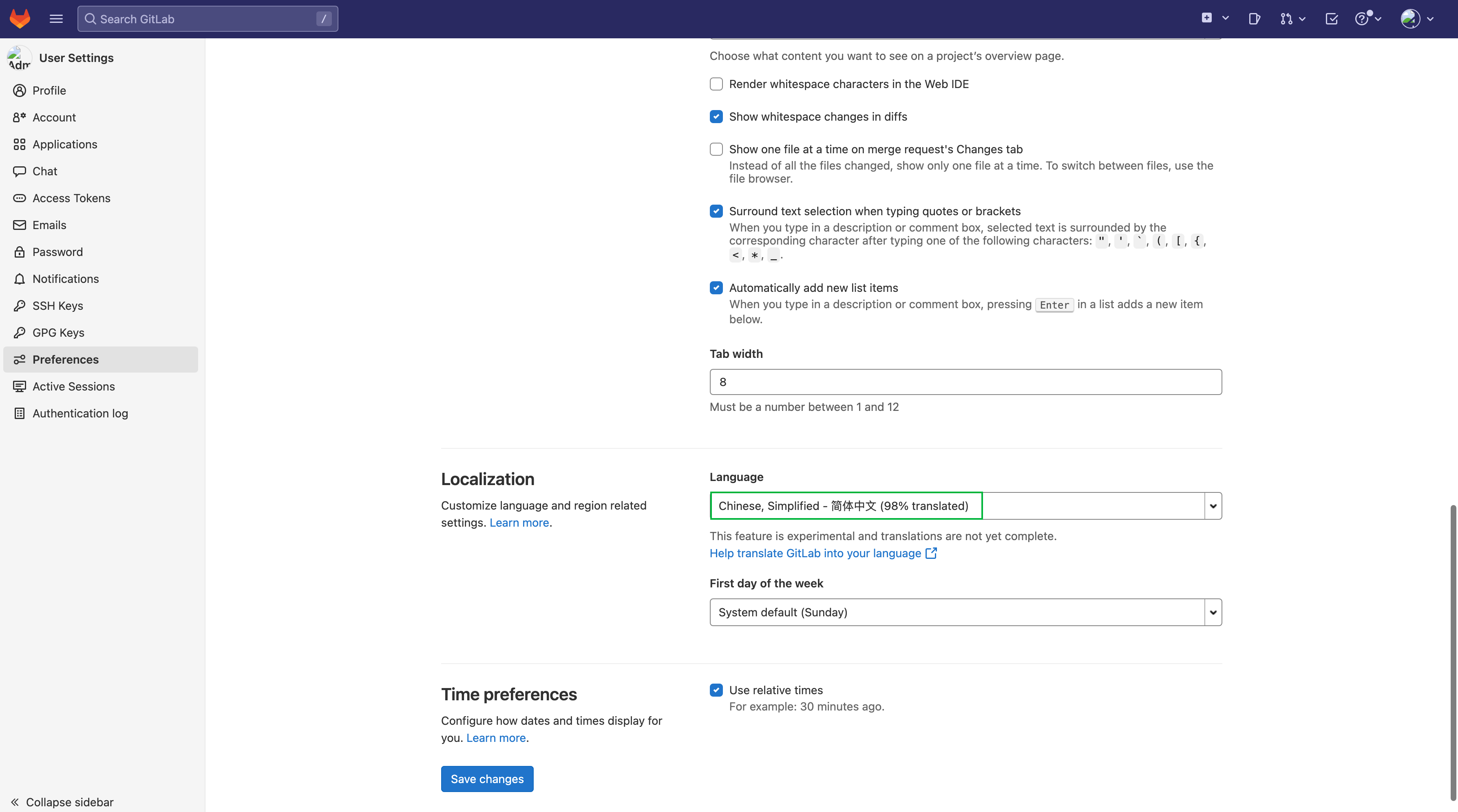Click the Account icon in sidebar
The image size is (1458, 812).
pos(19,117)
